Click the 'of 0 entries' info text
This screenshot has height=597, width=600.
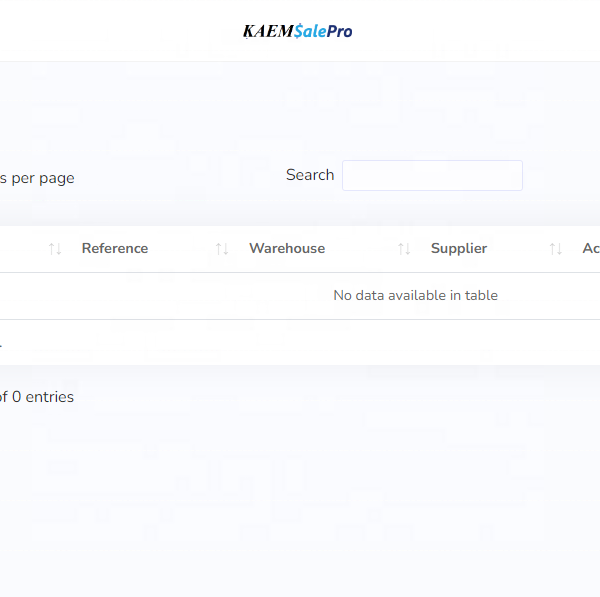[36, 397]
